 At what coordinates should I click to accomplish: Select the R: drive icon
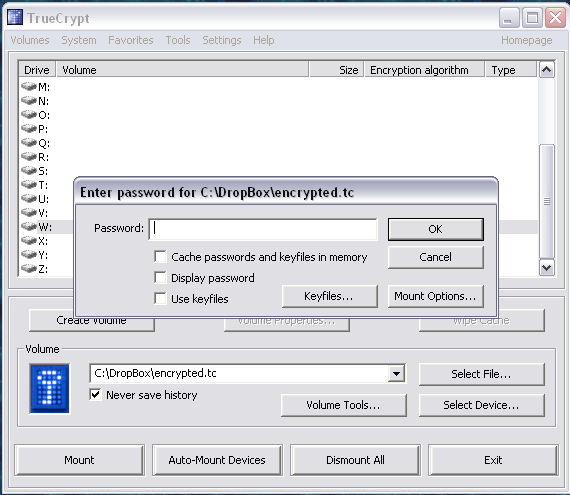(x=29, y=156)
